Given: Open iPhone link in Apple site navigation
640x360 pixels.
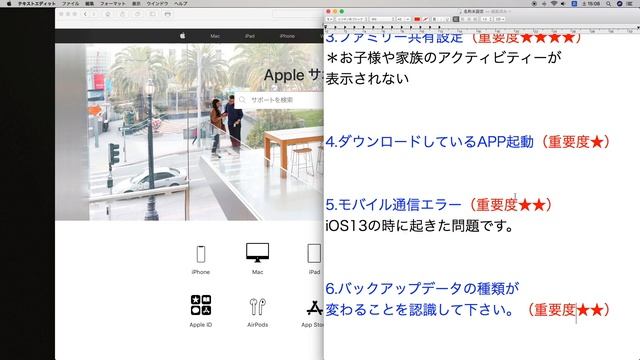Looking at the screenshot, I should pyautogui.click(x=287, y=36).
